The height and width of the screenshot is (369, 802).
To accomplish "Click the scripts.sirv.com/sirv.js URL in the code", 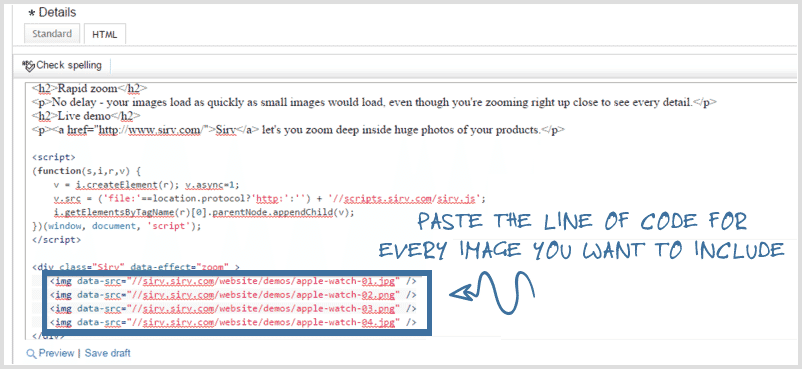I will point(406,199).
